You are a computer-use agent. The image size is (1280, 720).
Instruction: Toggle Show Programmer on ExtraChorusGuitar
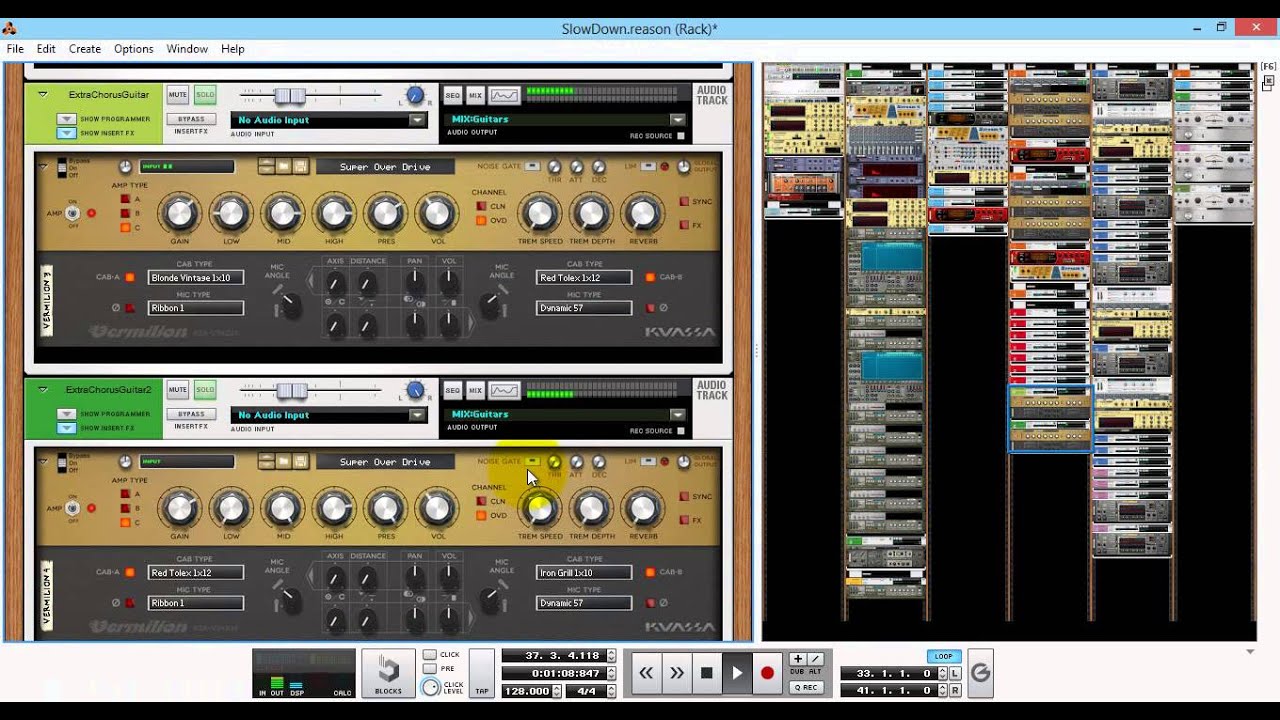pyautogui.click(x=66, y=118)
